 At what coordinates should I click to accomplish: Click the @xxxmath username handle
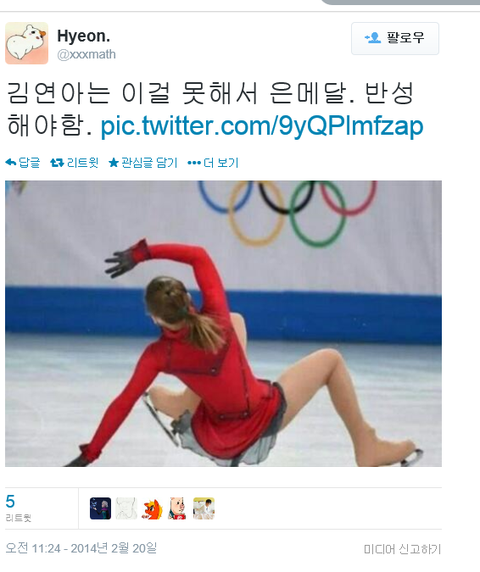pyautogui.click(x=86, y=54)
